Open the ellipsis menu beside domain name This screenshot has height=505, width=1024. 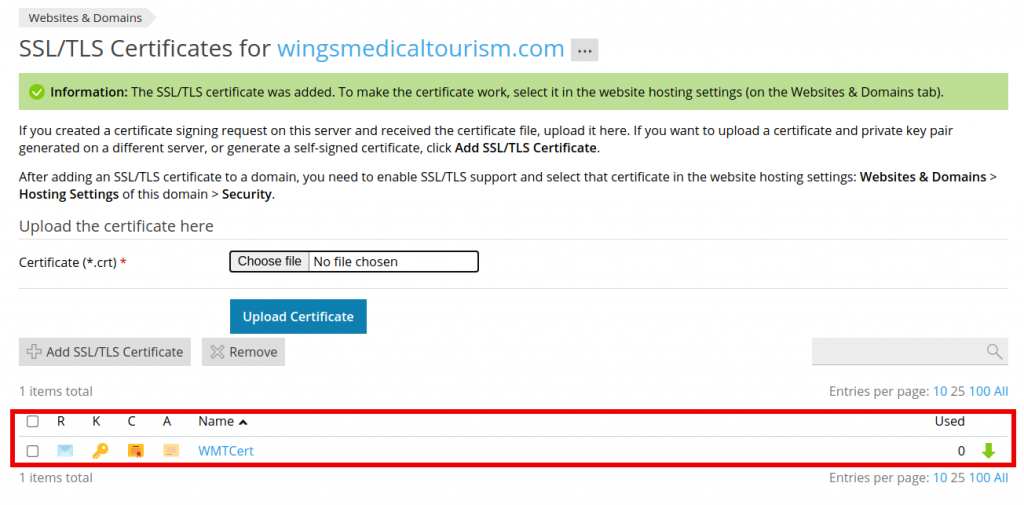tap(584, 49)
